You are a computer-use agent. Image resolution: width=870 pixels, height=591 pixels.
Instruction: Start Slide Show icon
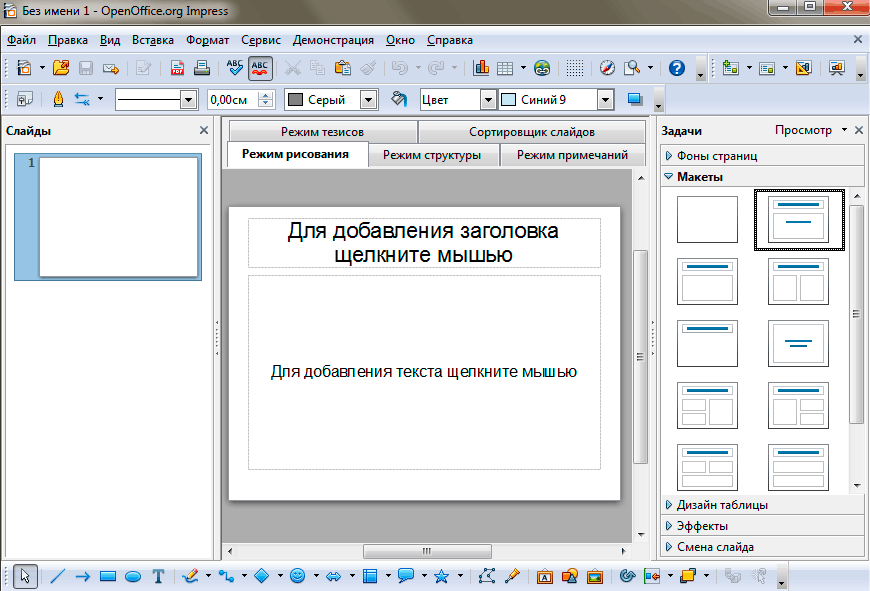tap(837, 68)
